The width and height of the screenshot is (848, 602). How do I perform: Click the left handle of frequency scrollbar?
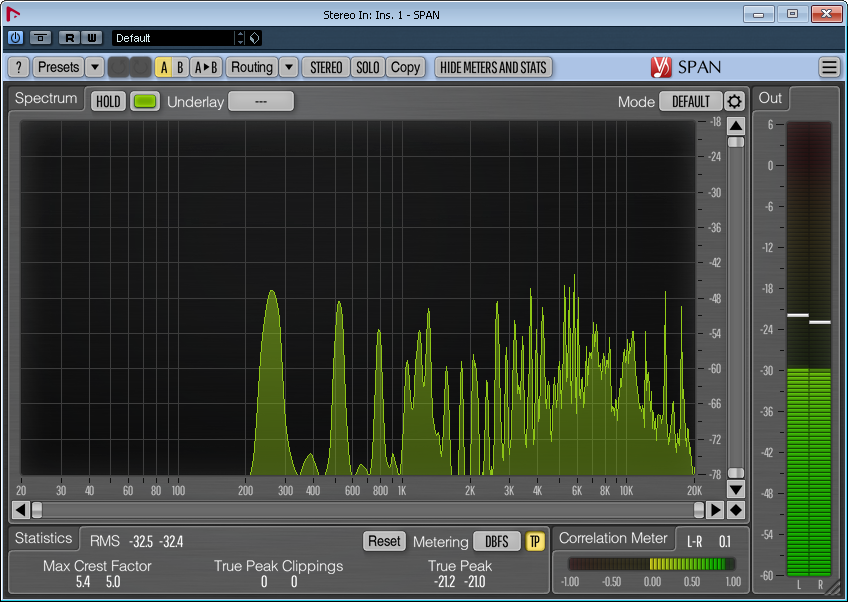(37, 510)
